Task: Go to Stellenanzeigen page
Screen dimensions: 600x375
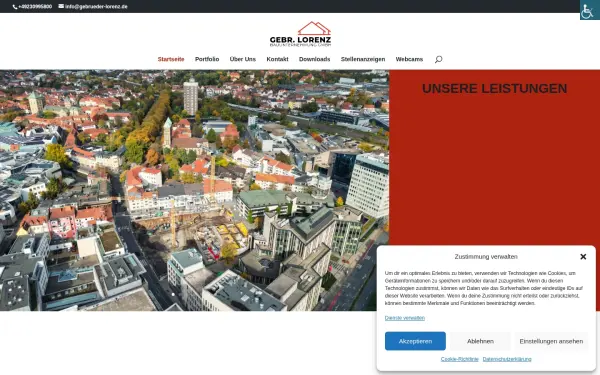Action: point(363,59)
